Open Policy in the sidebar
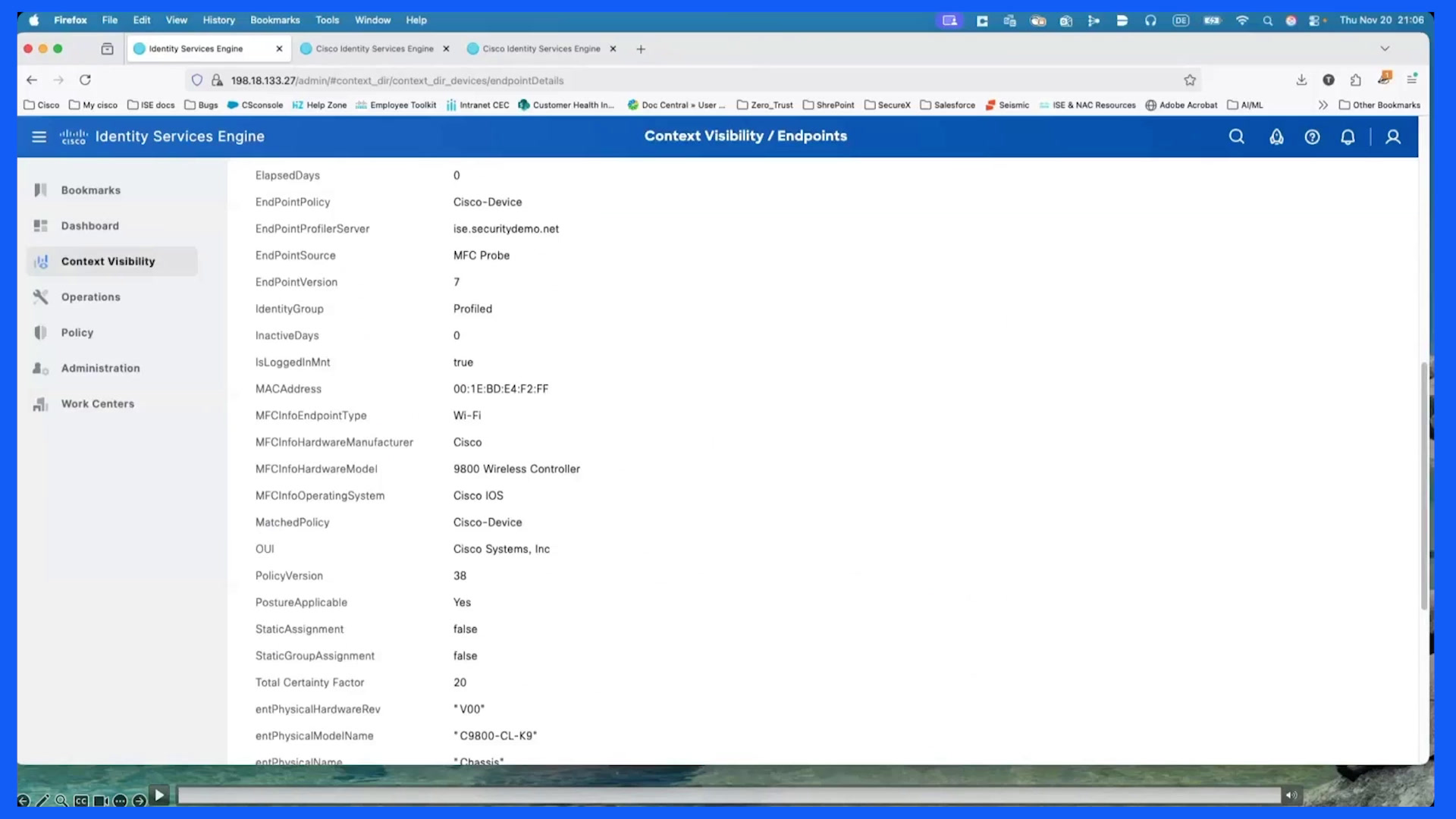The width and height of the screenshot is (1456, 819). click(x=112, y=333)
